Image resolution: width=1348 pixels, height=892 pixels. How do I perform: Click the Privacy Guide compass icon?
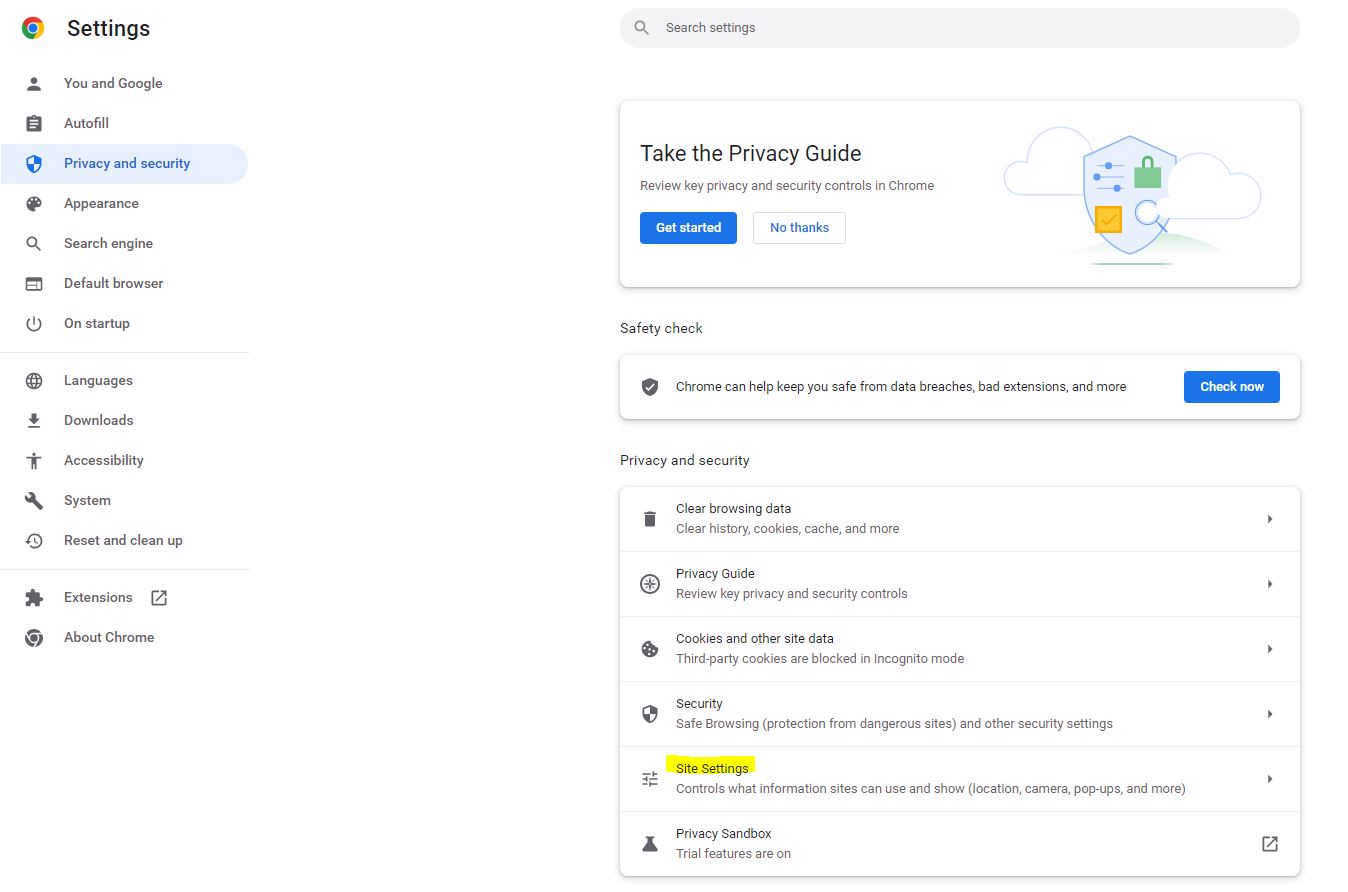(650, 584)
